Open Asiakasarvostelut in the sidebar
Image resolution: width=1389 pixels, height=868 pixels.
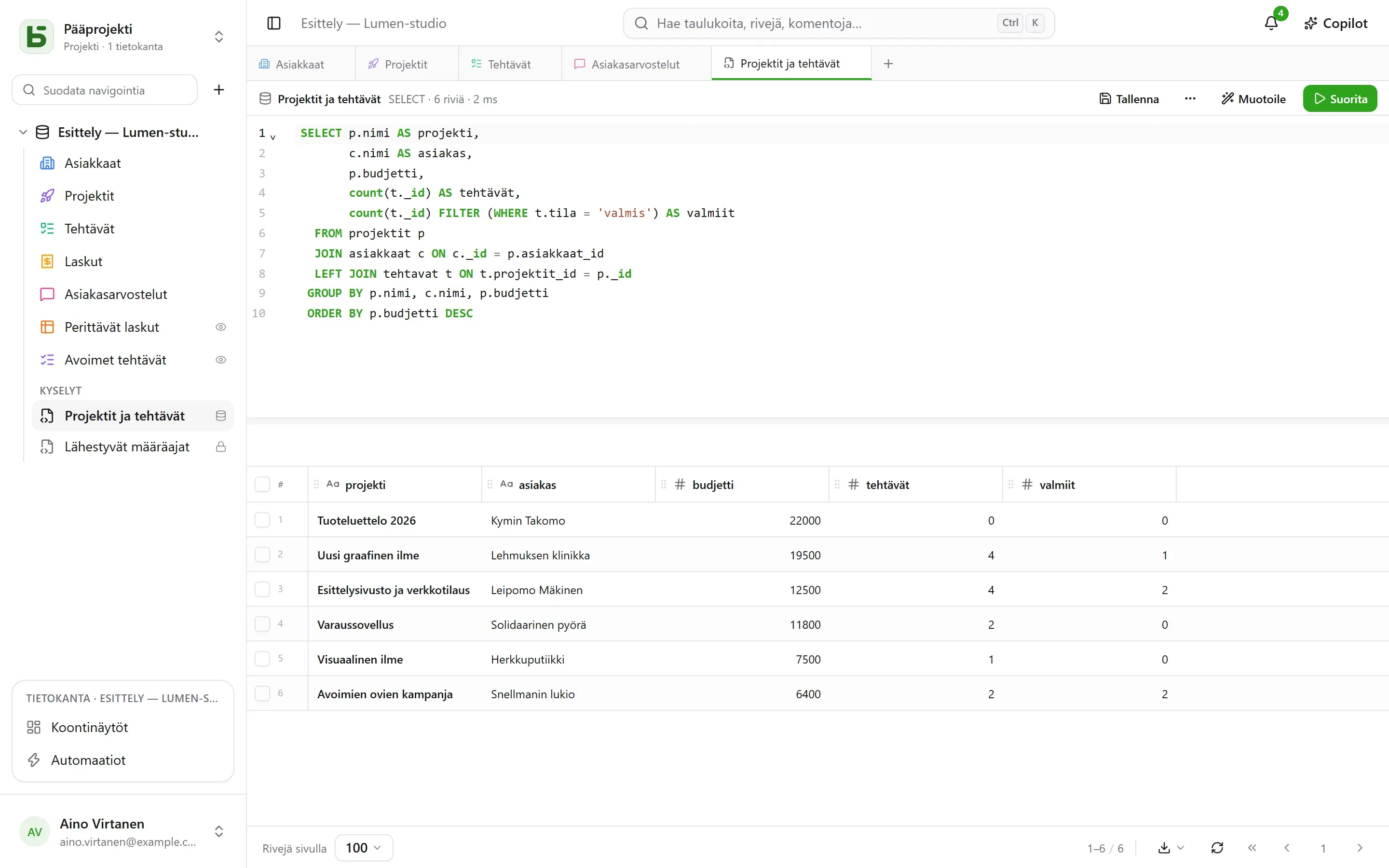(x=133, y=294)
